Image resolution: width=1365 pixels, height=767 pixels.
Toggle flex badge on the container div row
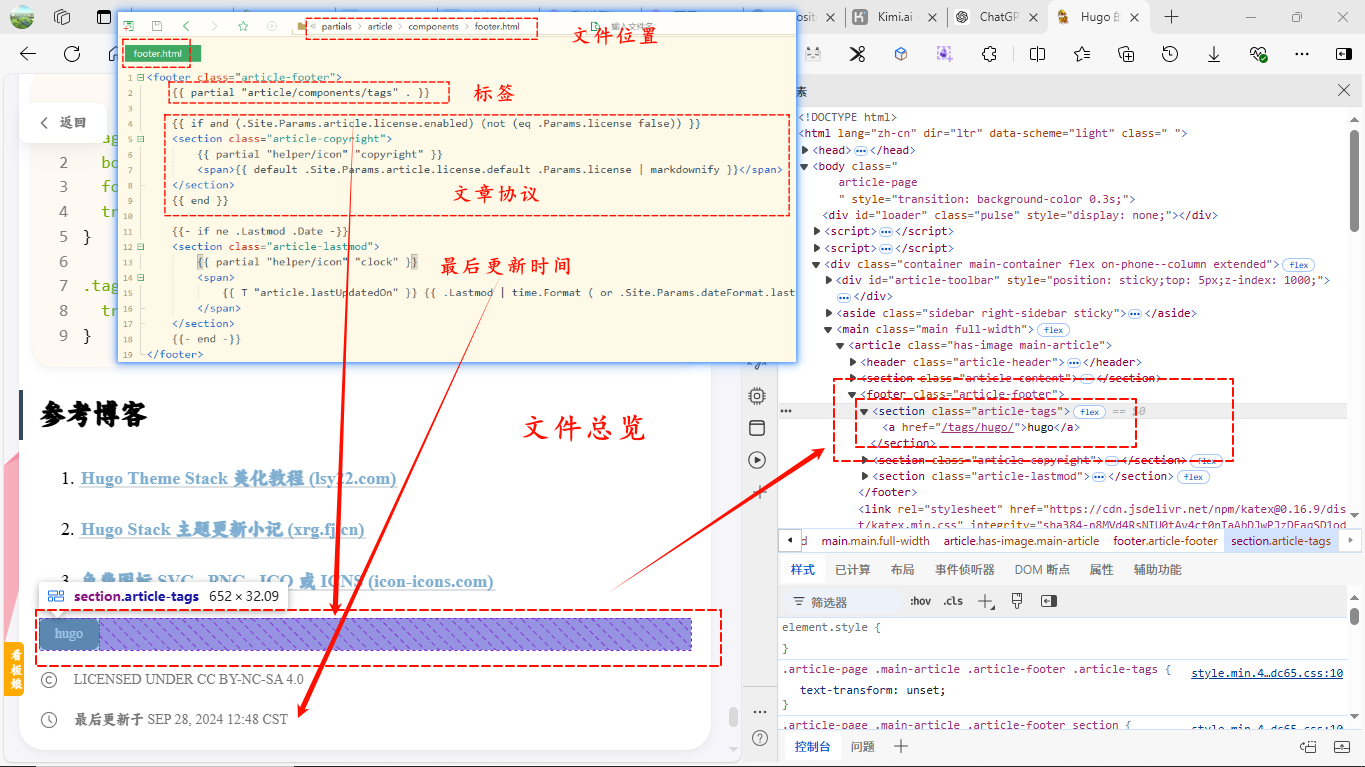pos(1298,265)
